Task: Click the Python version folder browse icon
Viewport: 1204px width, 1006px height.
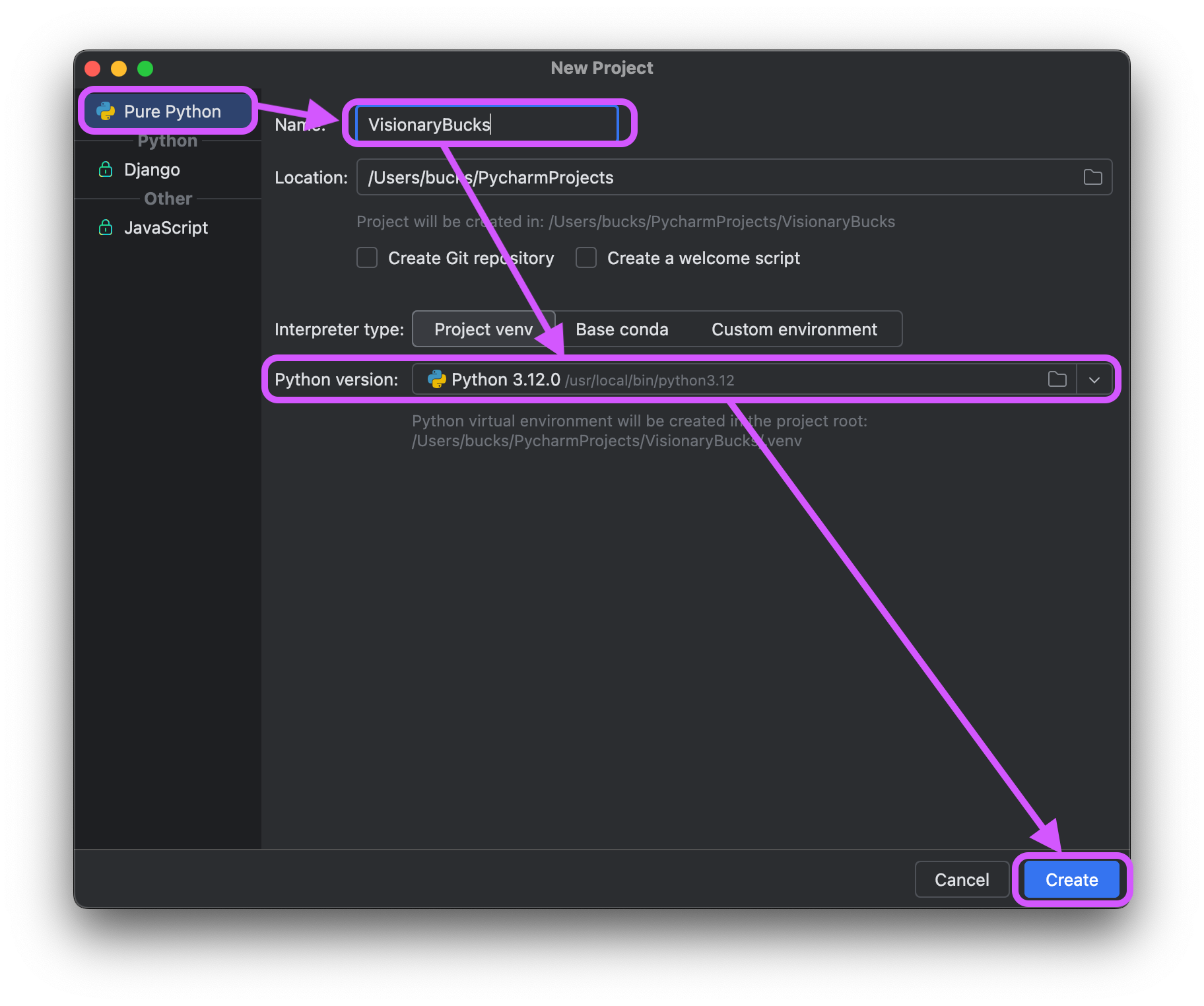Action: 1057,380
